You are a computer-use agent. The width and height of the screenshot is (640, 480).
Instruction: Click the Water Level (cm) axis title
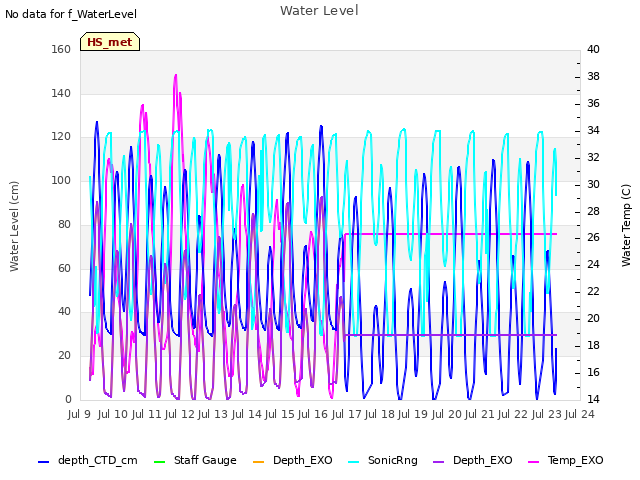point(14,226)
